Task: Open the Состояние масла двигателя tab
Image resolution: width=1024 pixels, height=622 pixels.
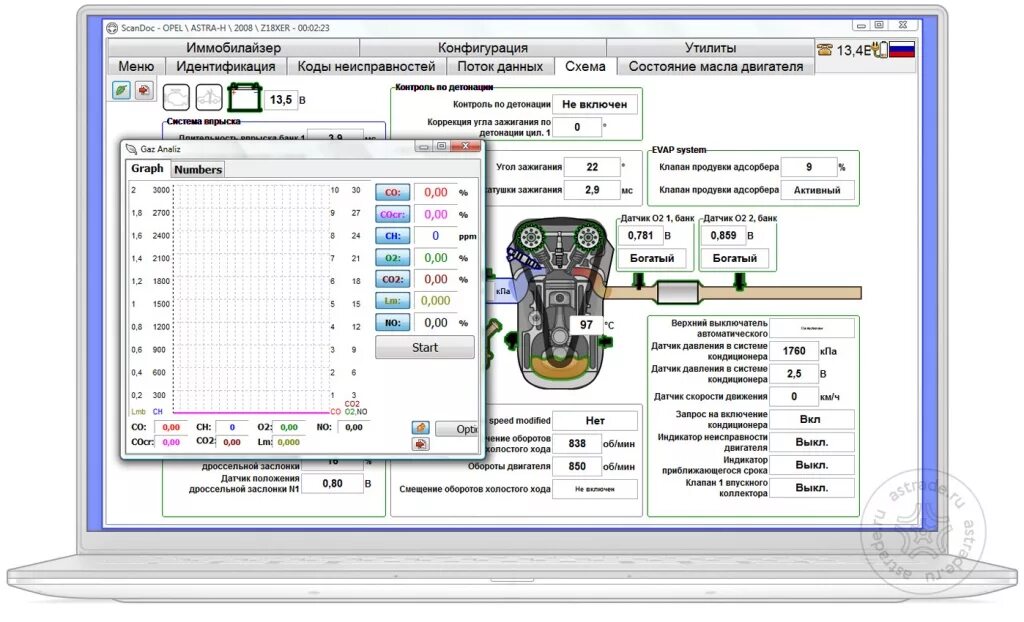Action: [x=716, y=66]
